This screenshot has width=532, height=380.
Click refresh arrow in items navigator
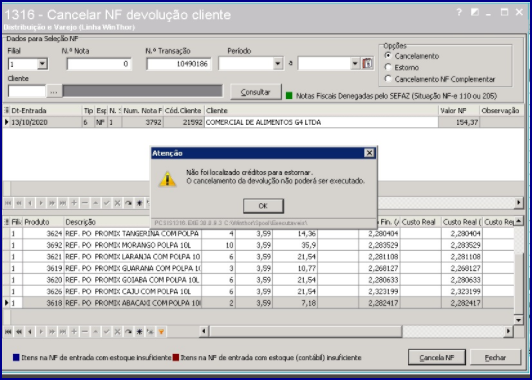point(128,332)
